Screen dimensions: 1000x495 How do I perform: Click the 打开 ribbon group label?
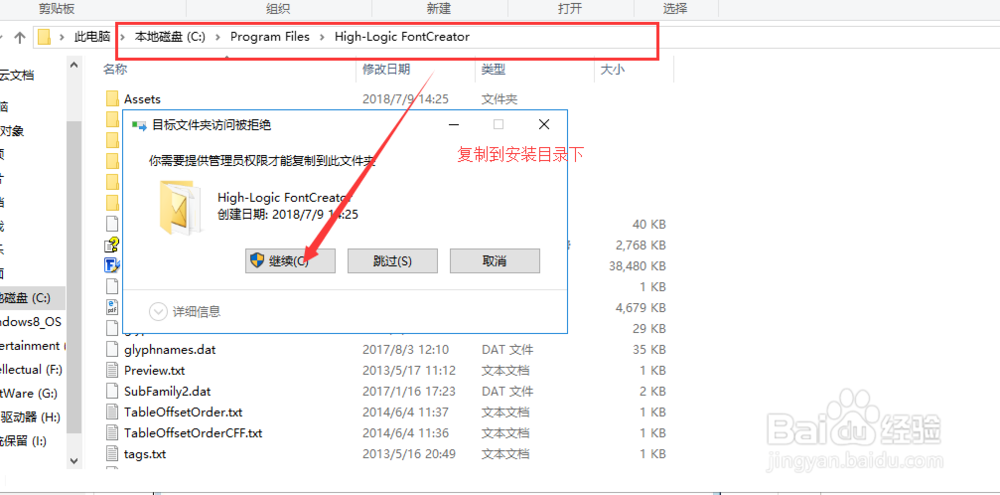point(570,8)
